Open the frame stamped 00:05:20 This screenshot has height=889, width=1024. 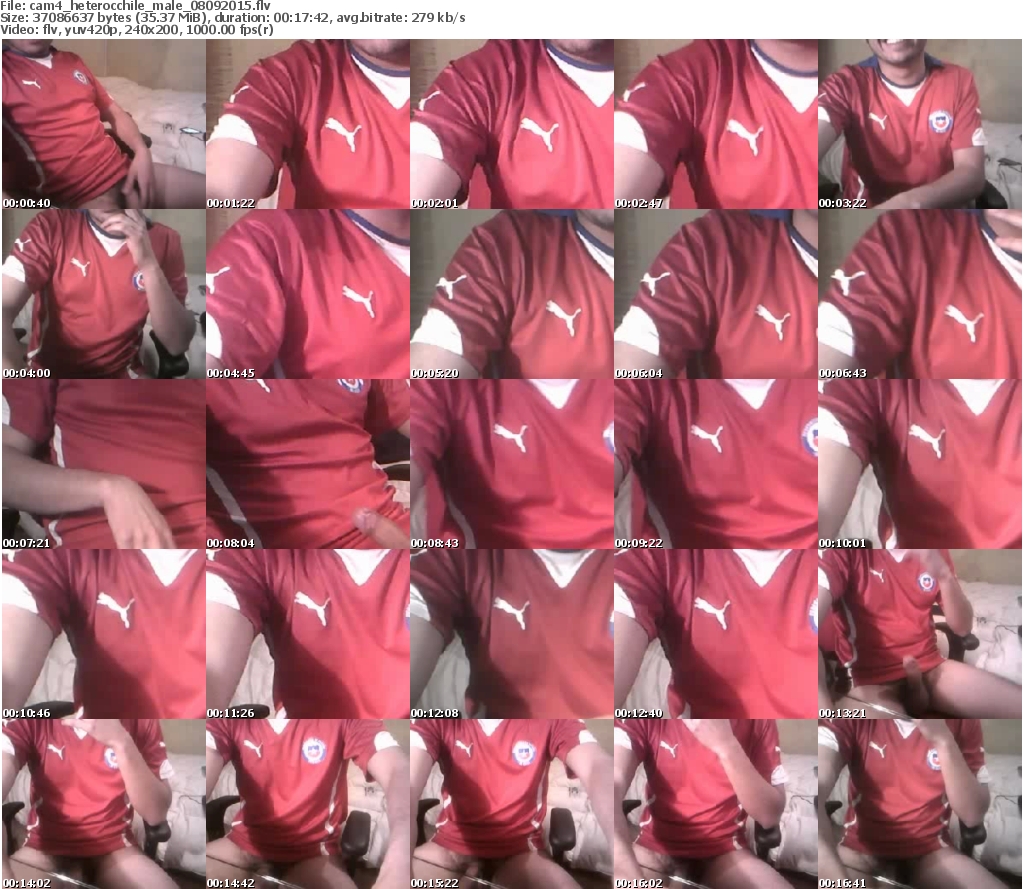click(x=512, y=294)
